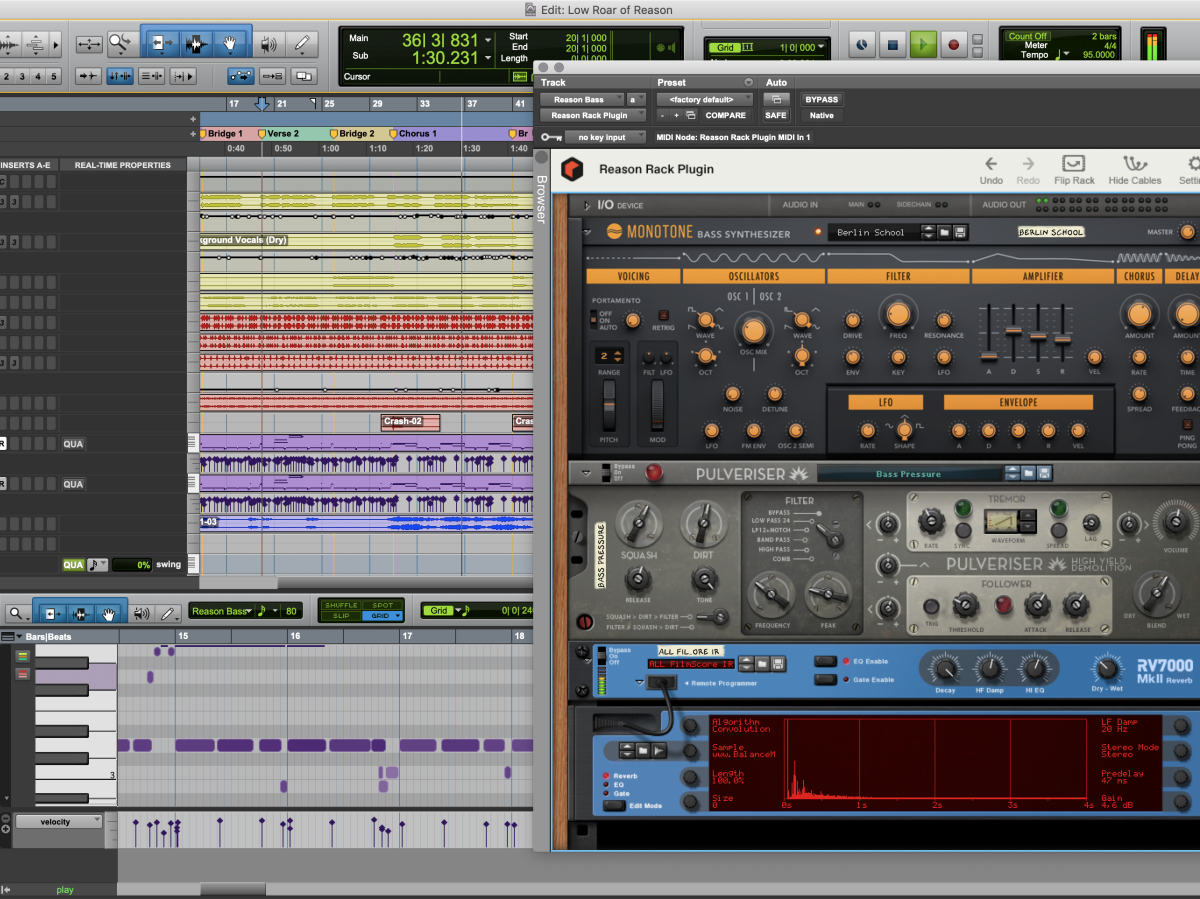The height and width of the screenshot is (899, 1200).
Task: Activate the Scrubber speaker tool in the top toolbar
Action: click(x=267, y=44)
